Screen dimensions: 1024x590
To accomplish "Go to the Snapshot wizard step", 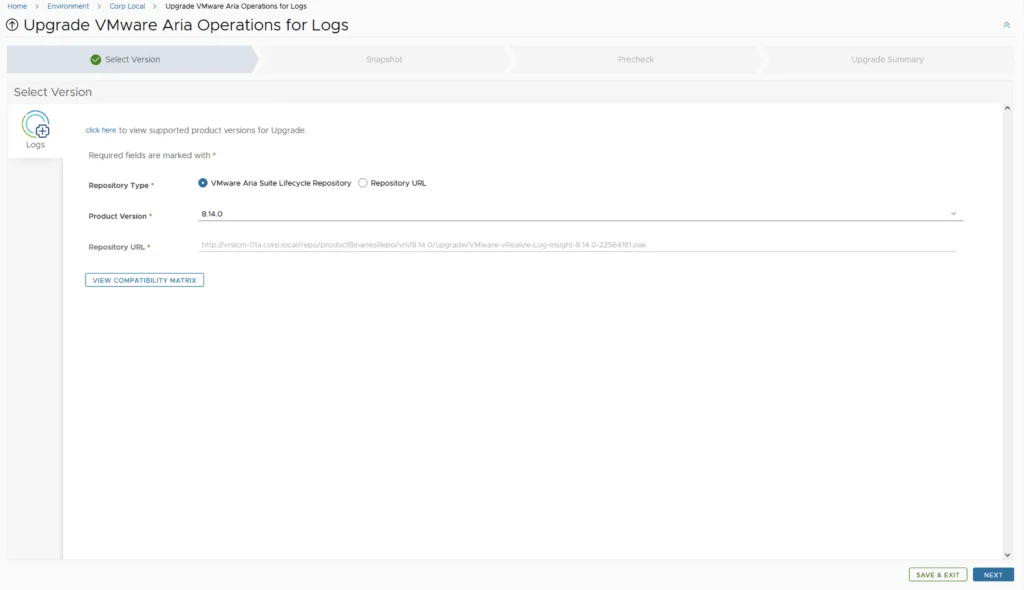I will [x=384, y=59].
